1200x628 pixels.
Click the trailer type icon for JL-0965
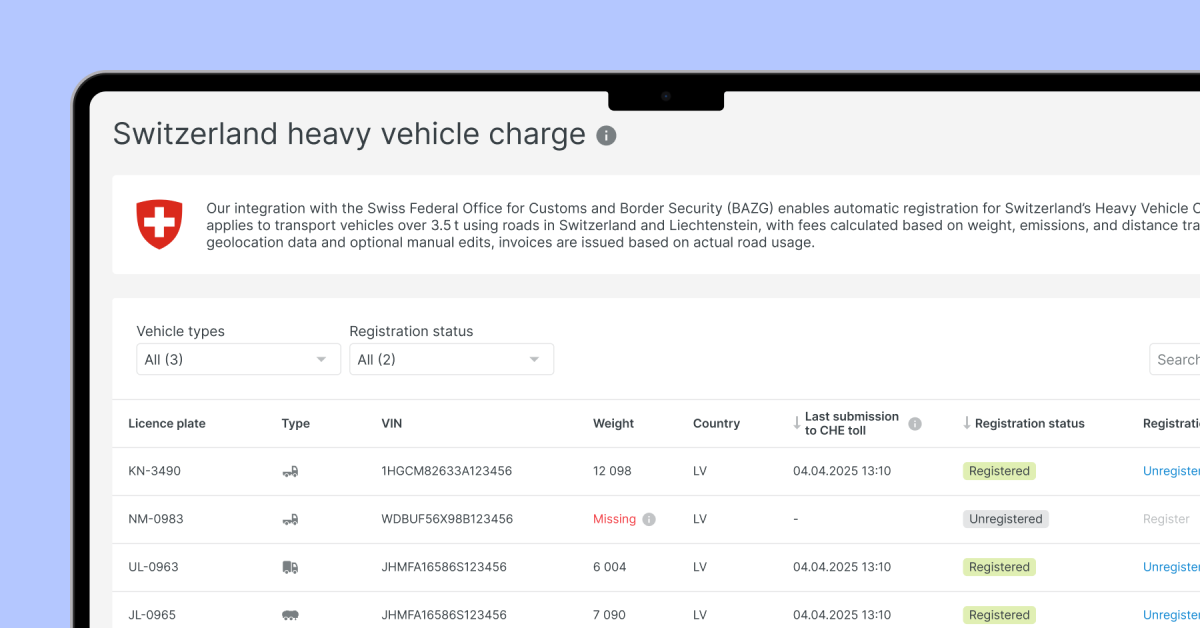click(291, 614)
